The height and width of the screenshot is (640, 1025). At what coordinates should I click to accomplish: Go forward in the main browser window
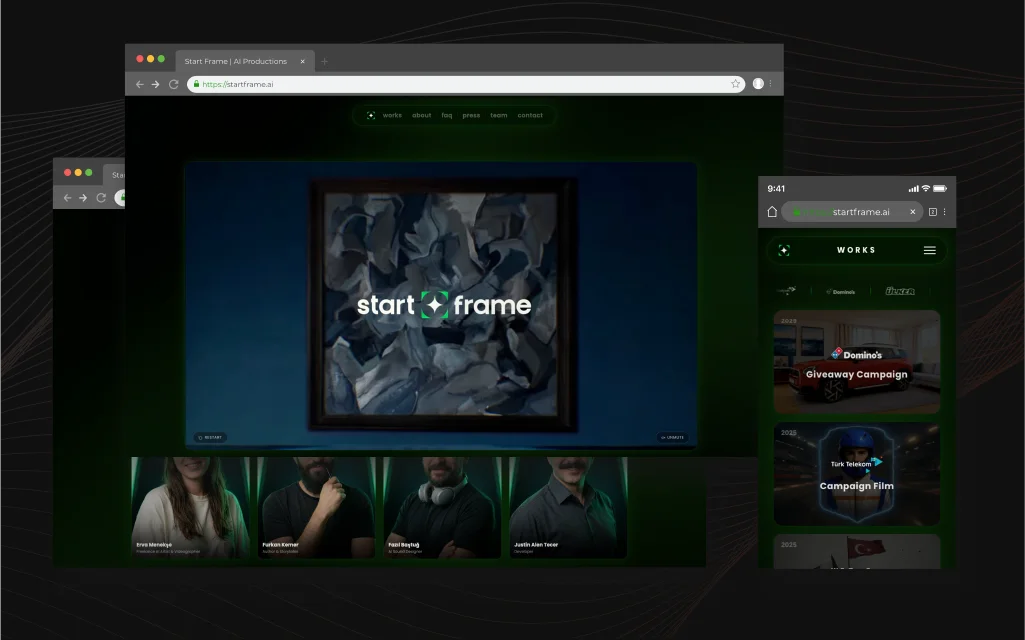pyautogui.click(x=156, y=84)
